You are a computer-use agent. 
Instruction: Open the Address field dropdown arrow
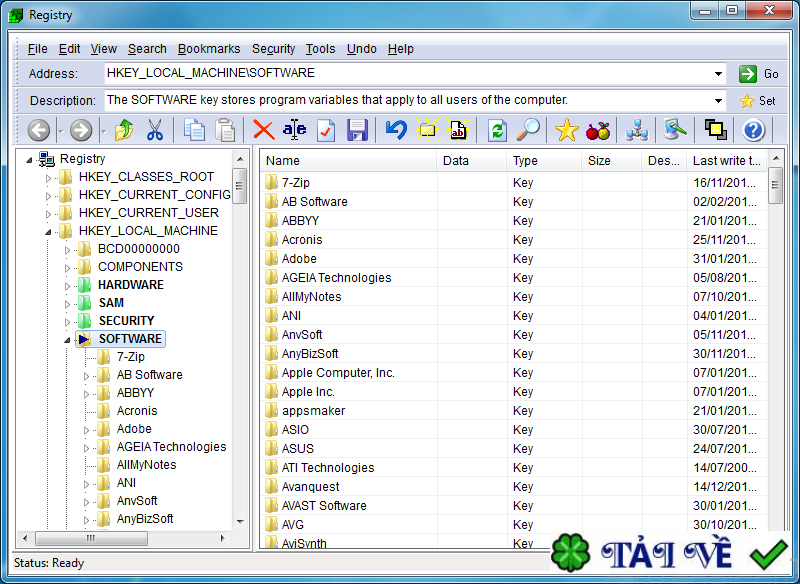pyautogui.click(x=719, y=74)
